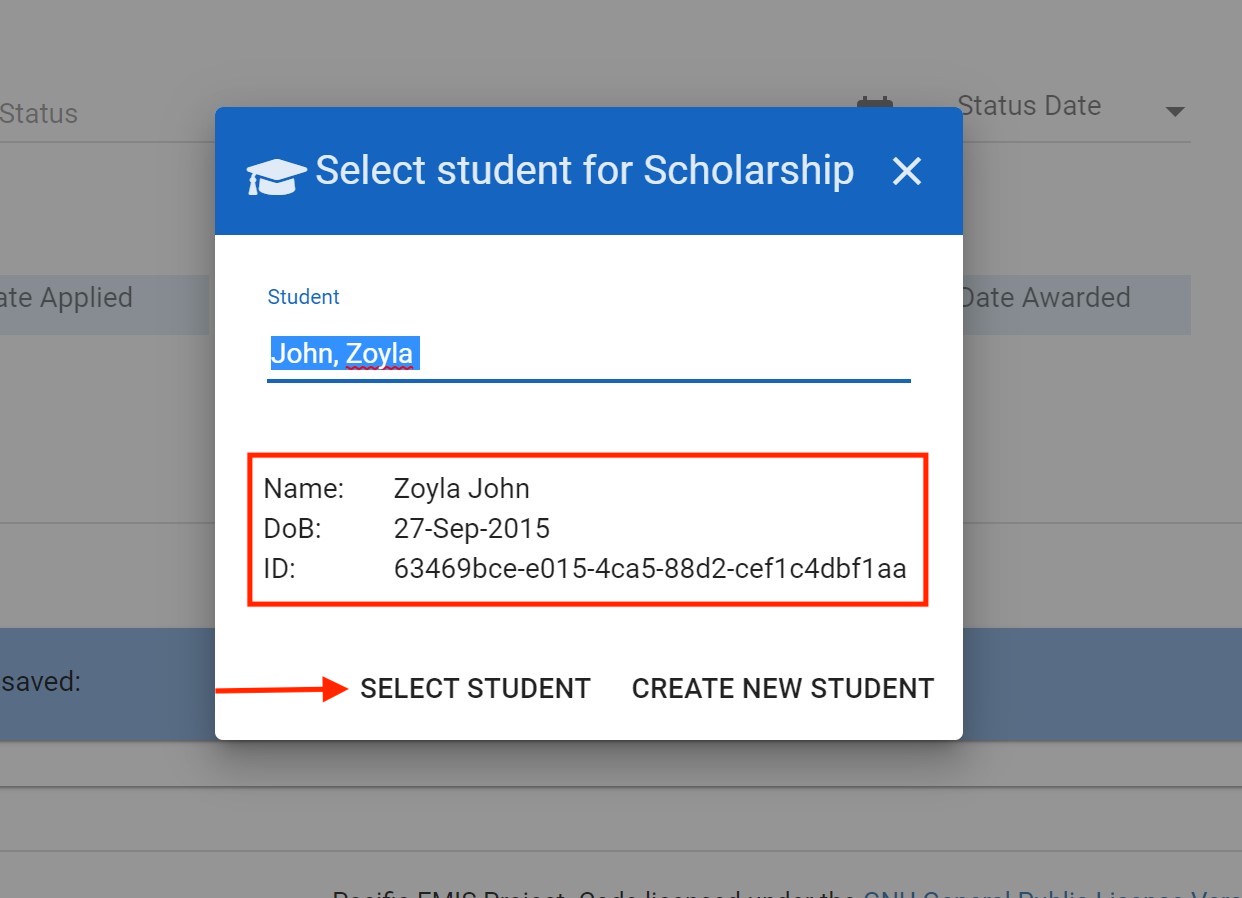Click the Name: label in student details
This screenshot has width=1242, height=898.
[x=304, y=489]
